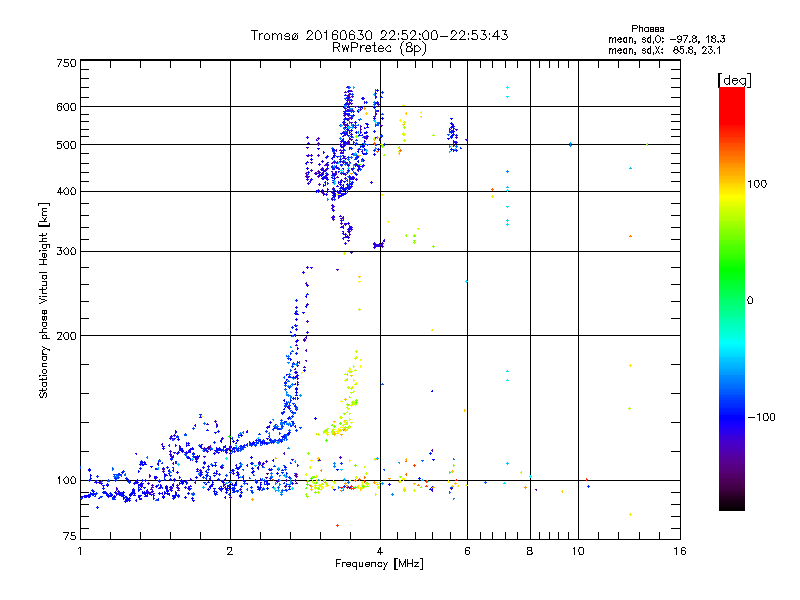Select the 'mean, sd,O: -97.8, 18.3' line
The height and width of the screenshot is (600, 800).
pos(666,39)
